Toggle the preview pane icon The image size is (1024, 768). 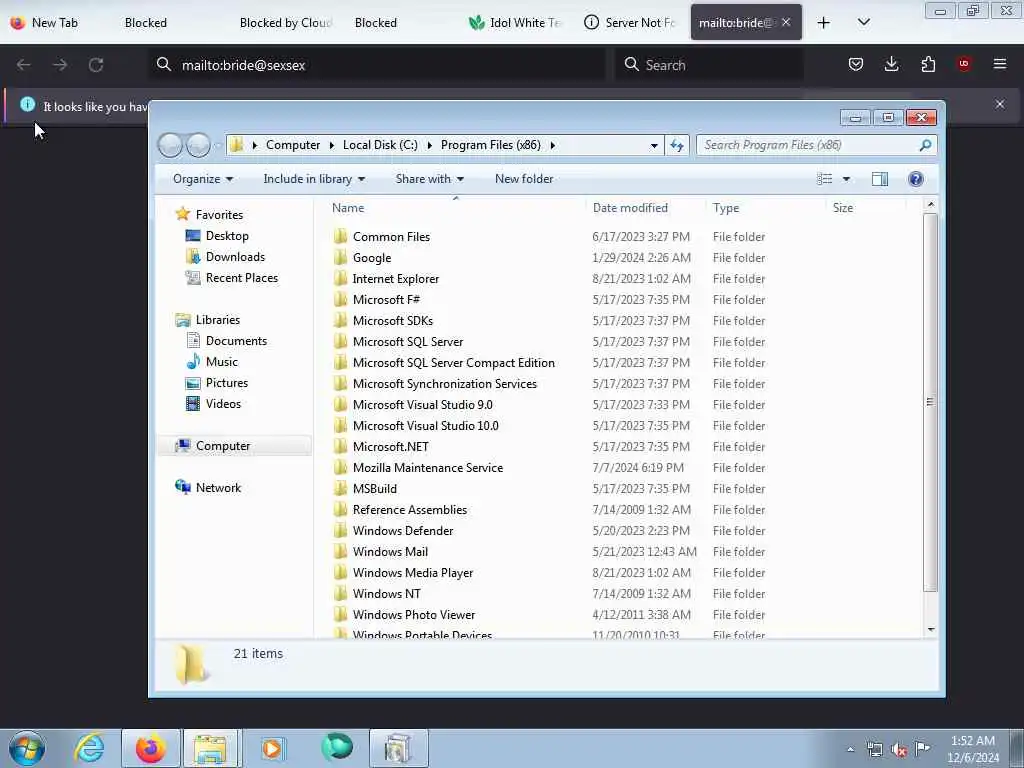point(880,179)
